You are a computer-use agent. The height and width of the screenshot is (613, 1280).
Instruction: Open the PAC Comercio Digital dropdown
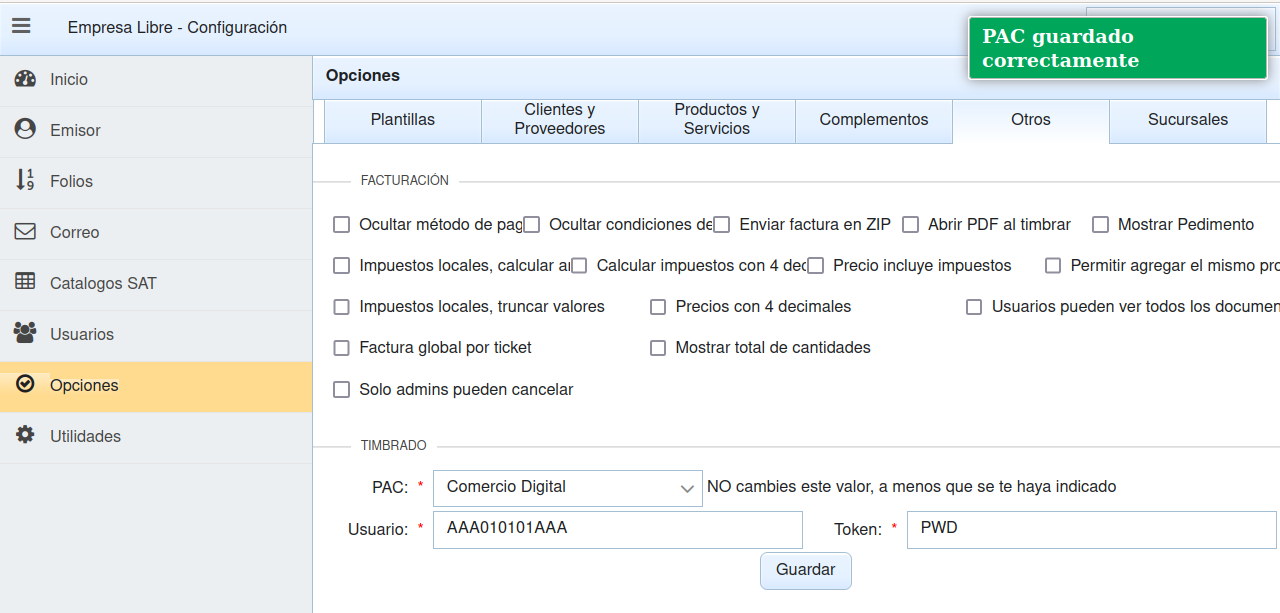pos(568,488)
